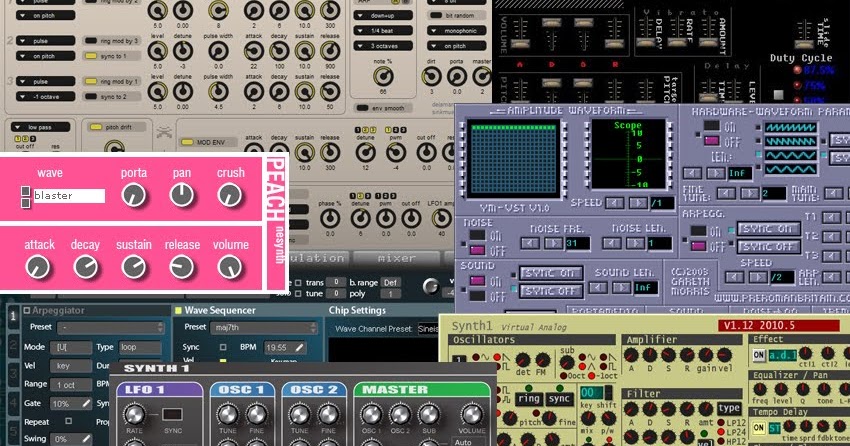This screenshot has height=446, width=850.
Task: Decrease NOISE LEN. with left arrow
Action: coord(612,243)
